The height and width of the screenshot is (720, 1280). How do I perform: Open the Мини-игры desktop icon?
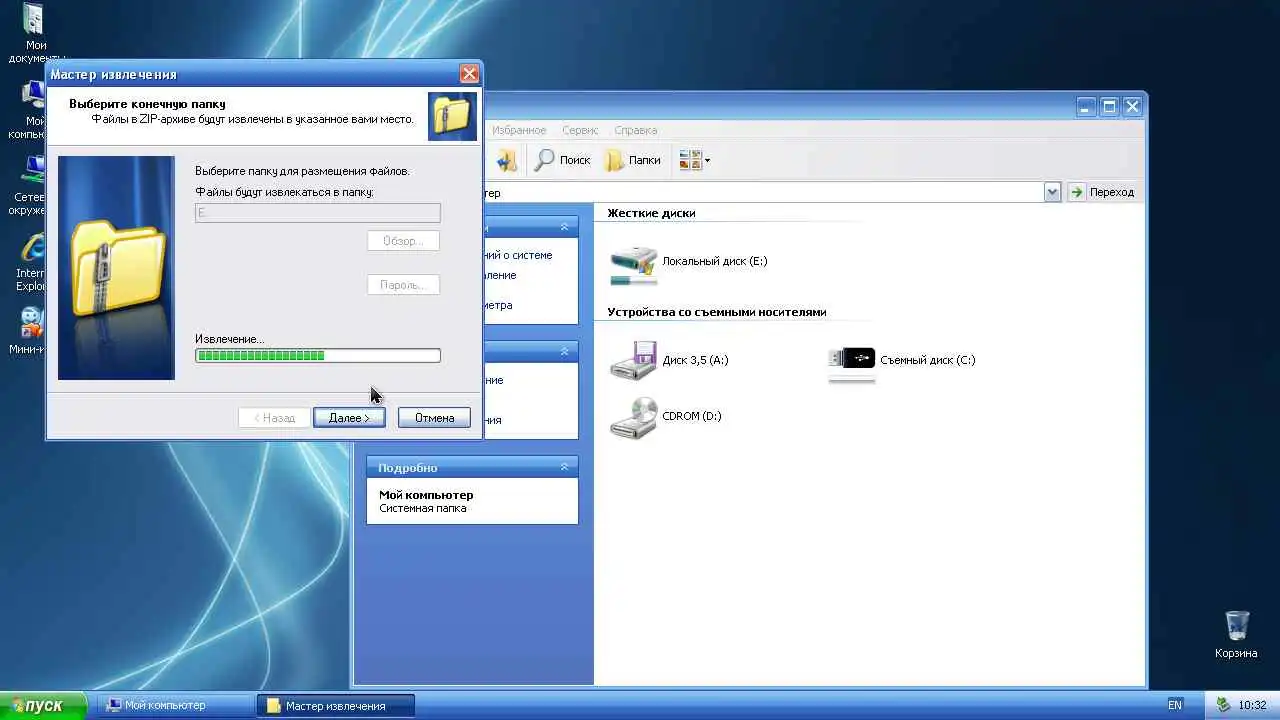click(x=30, y=331)
